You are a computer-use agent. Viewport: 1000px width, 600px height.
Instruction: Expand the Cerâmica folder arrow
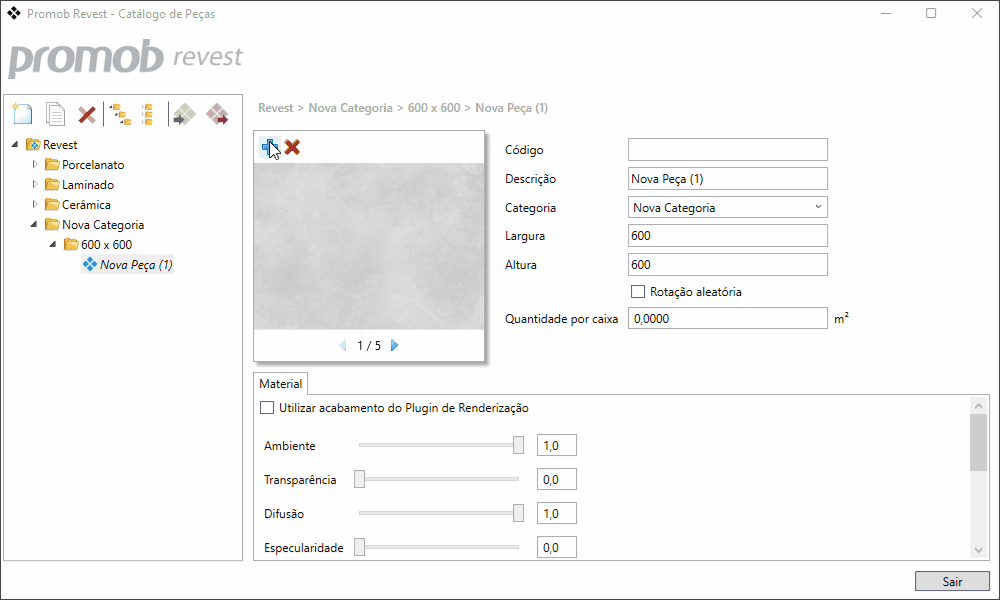pyautogui.click(x=36, y=204)
